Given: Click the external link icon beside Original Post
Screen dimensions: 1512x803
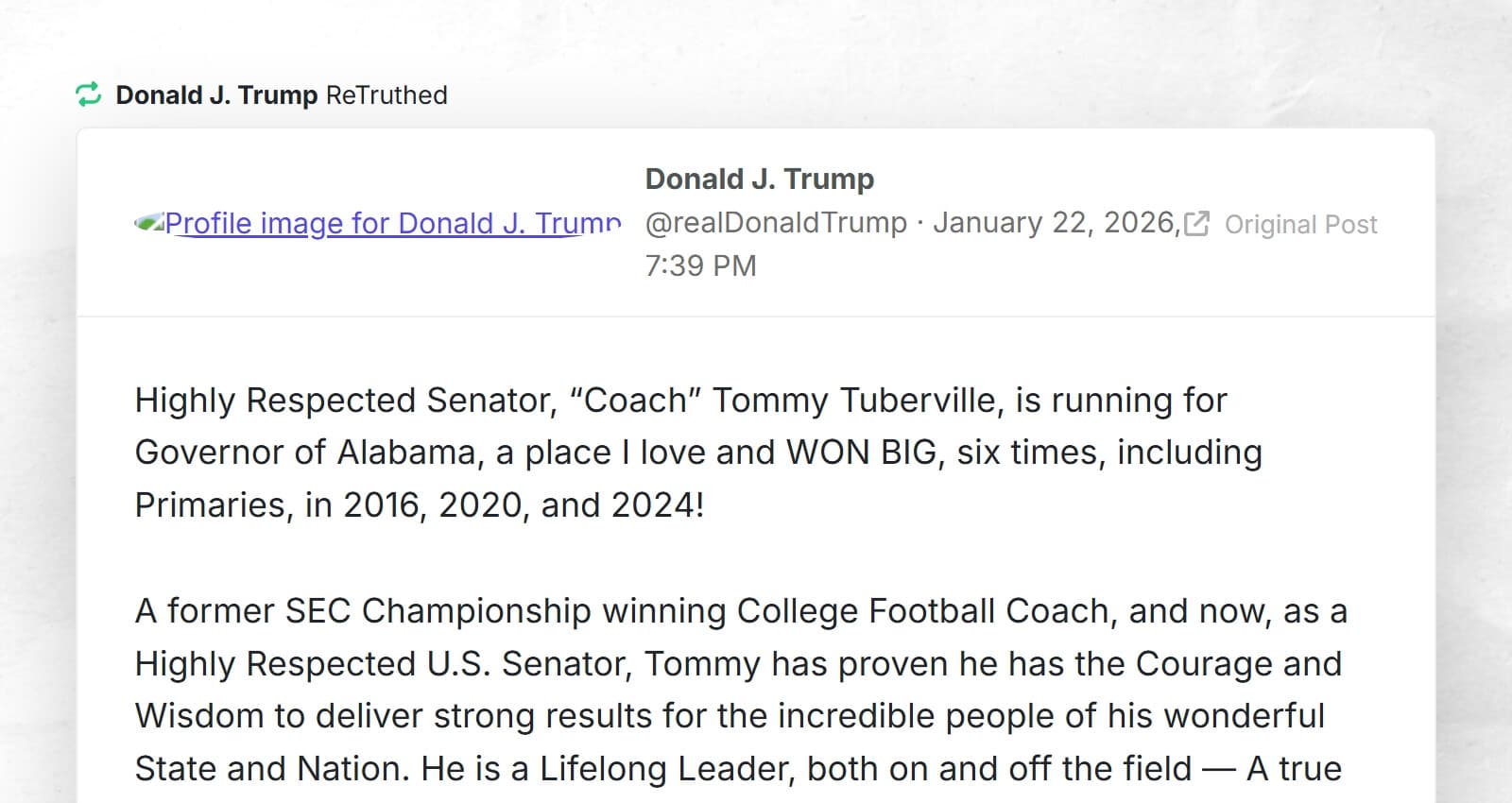Looking at the screenshot, I should pos(1197,224).
